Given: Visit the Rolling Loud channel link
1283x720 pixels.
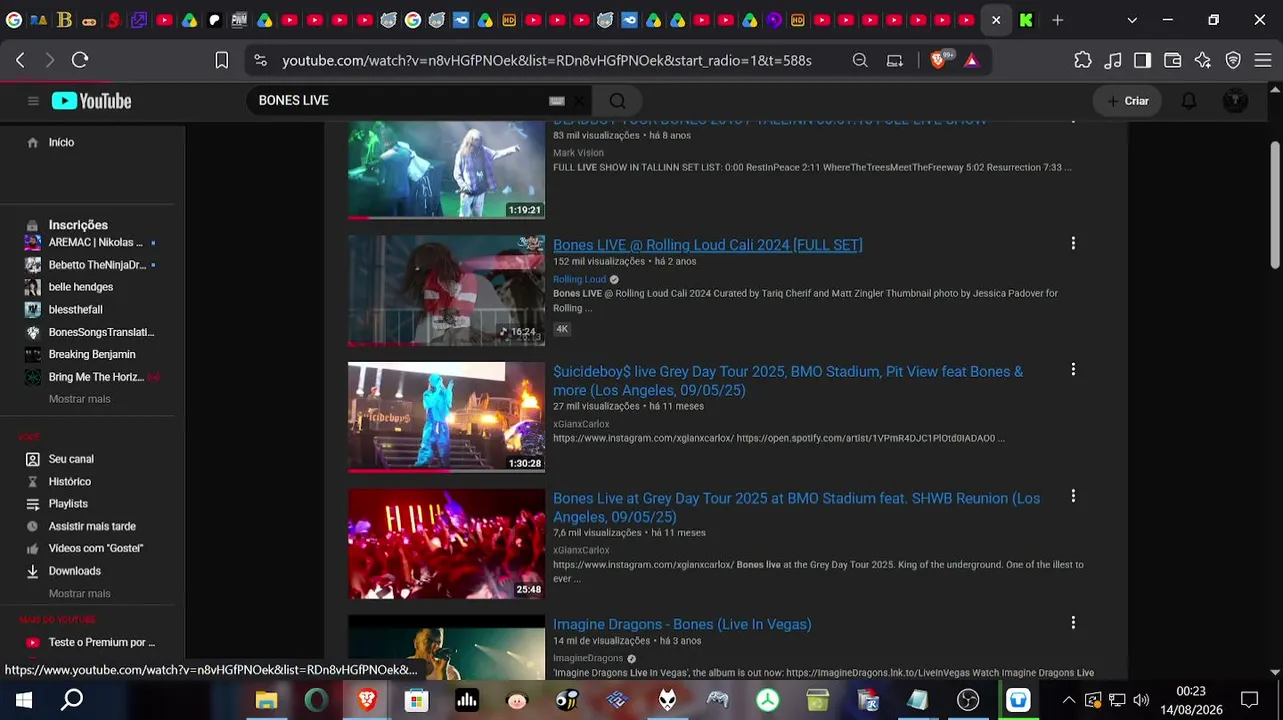Looking at the screenshot, I should [579, 280].
